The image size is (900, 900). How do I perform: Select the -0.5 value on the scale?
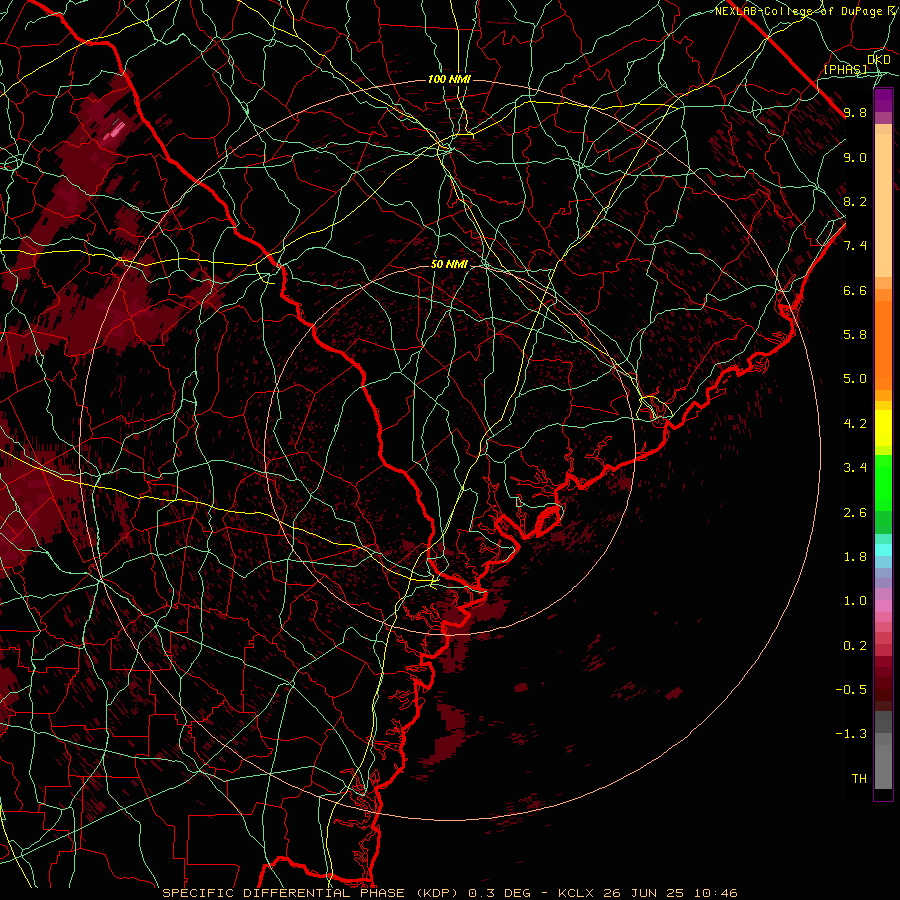[851, 690]
